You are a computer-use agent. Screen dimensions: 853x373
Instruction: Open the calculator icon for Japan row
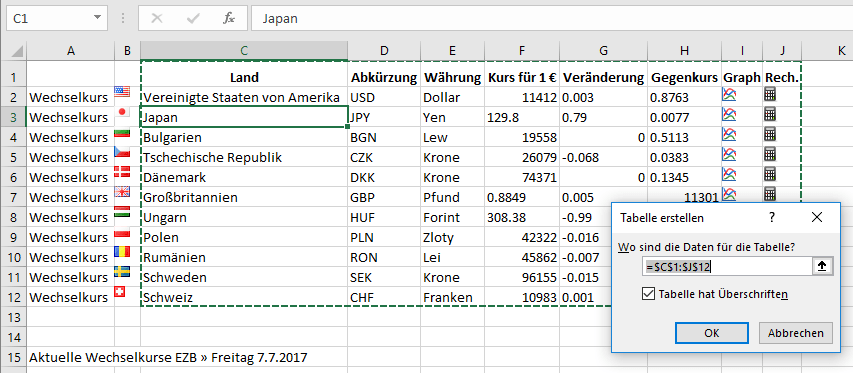point(769,114)
